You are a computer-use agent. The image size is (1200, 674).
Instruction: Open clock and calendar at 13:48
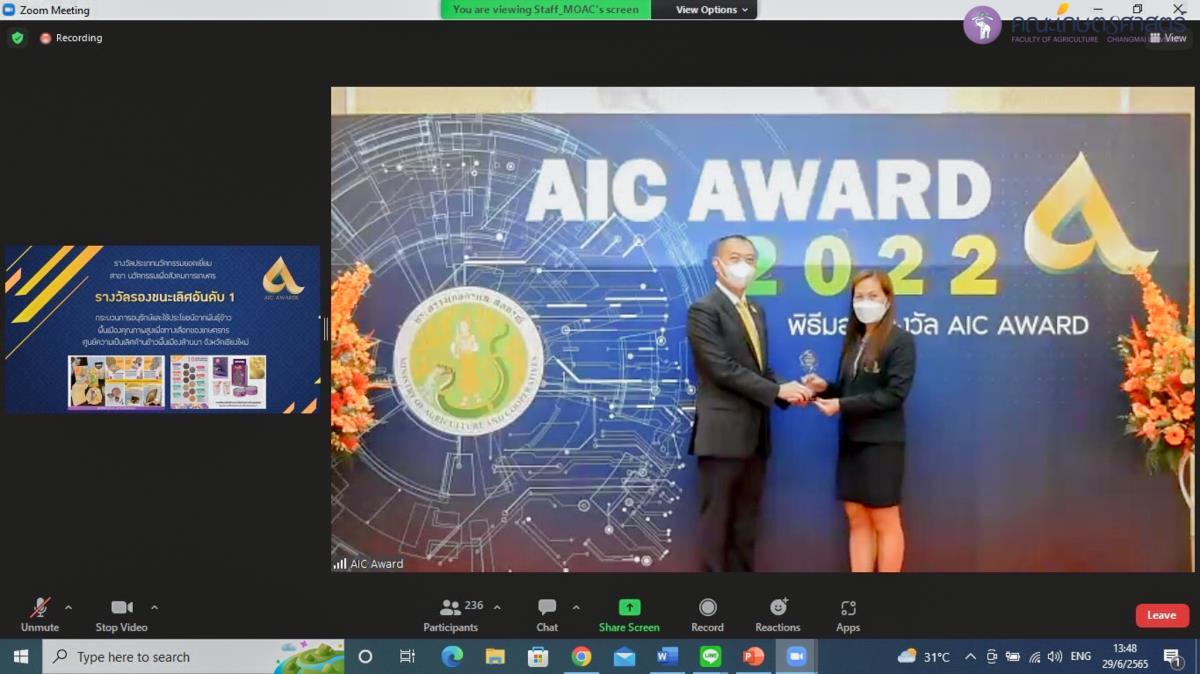tap(1125, 657)
